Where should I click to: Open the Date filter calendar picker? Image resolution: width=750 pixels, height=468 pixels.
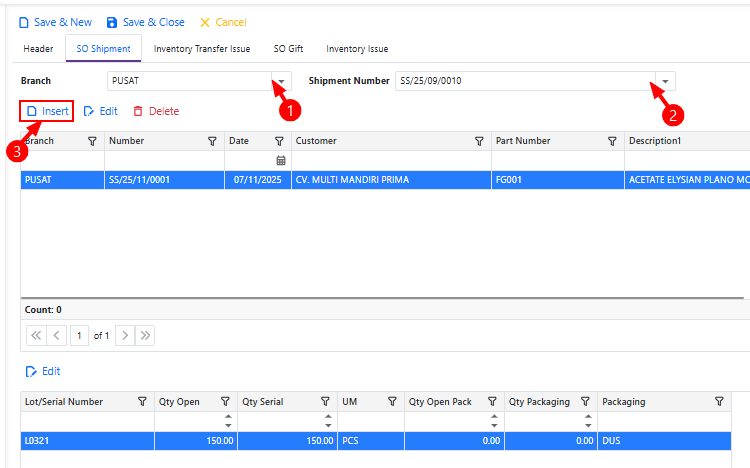coord(281,160)
